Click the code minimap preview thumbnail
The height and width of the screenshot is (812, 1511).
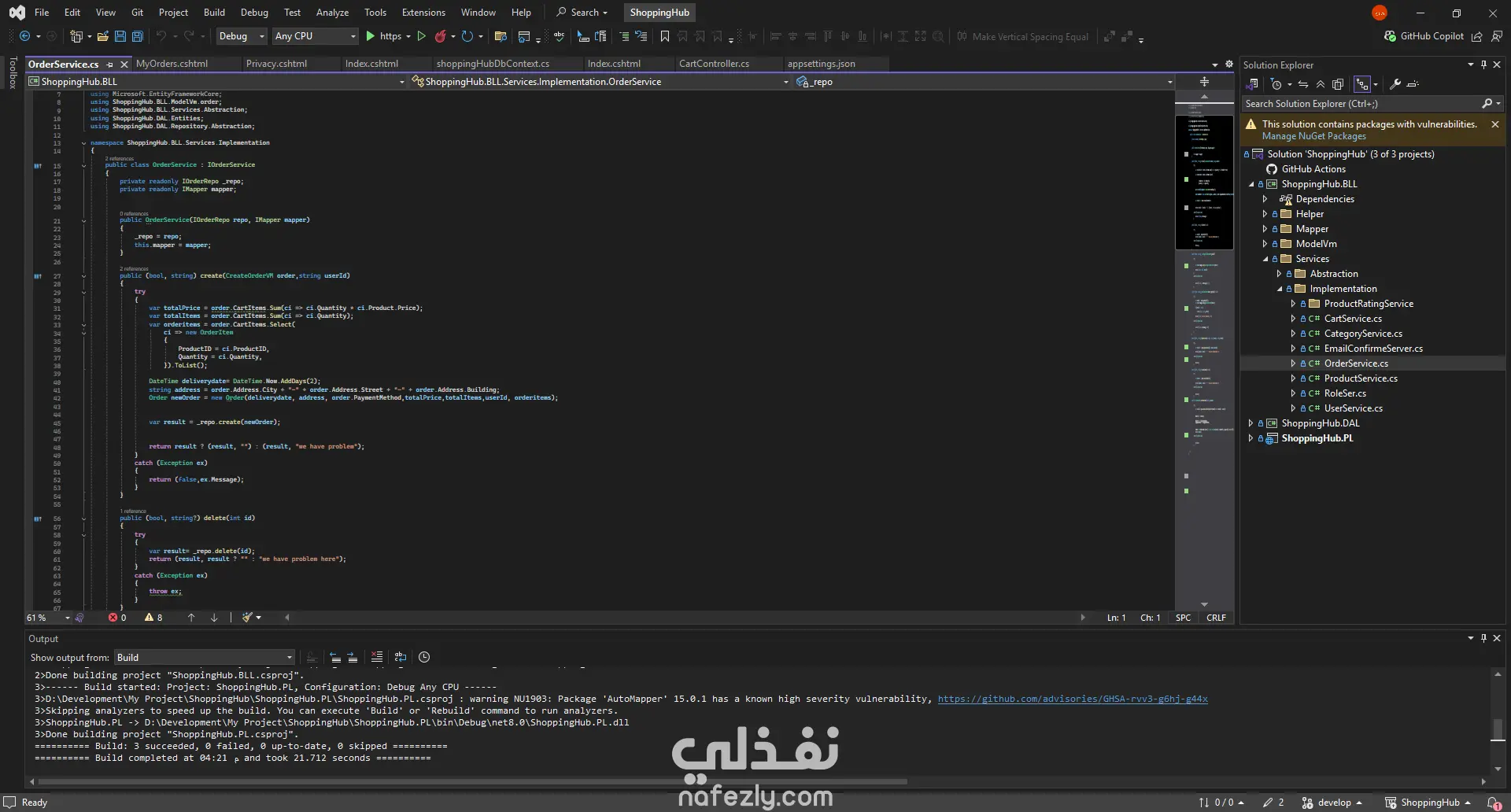pyautogui.click(x=1204, y=183)
